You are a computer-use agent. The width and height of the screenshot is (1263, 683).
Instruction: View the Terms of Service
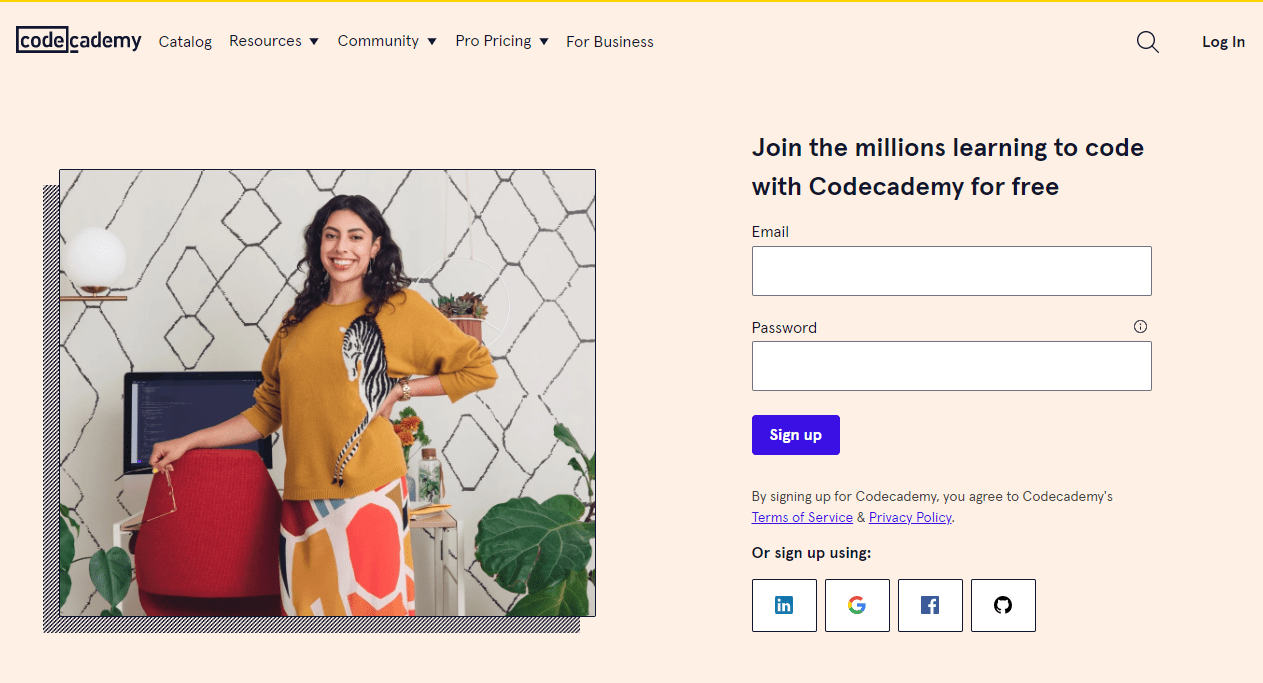tap(802, 517)
